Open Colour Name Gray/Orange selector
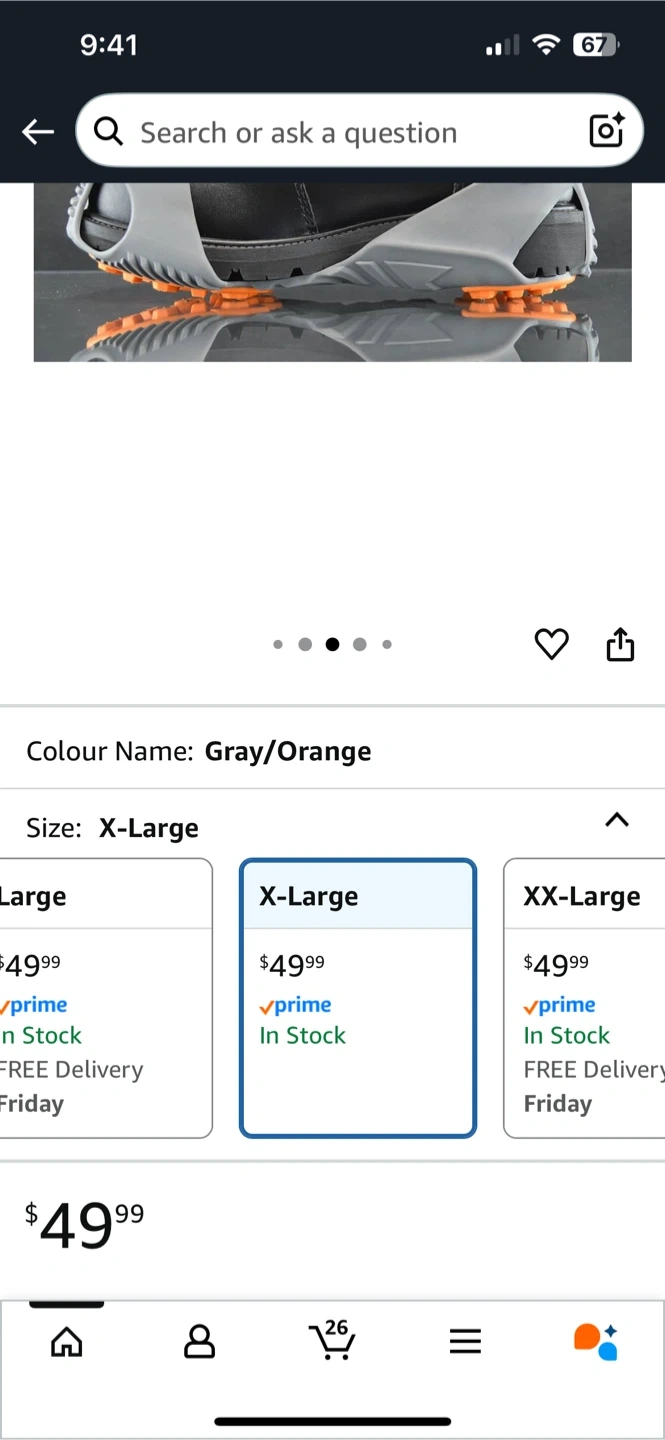This screenshot has height=1440, width=665. pyautogui.click(x=200, y=751)
